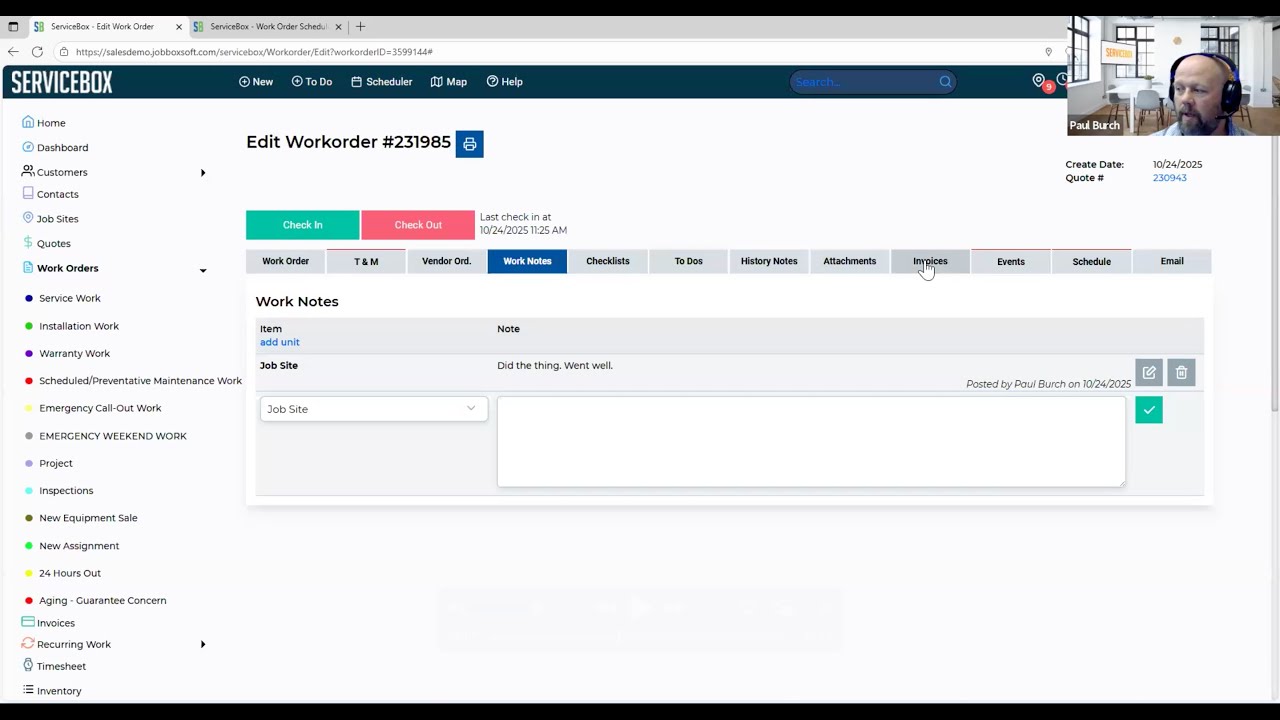Switch to the Checklists tab

(608, 261)
